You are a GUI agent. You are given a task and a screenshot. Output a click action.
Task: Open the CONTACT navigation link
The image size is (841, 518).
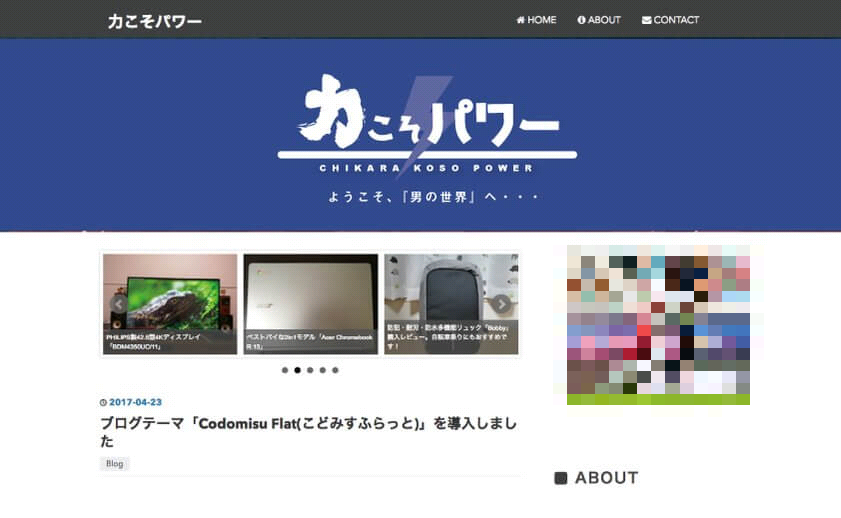[670, 20]
